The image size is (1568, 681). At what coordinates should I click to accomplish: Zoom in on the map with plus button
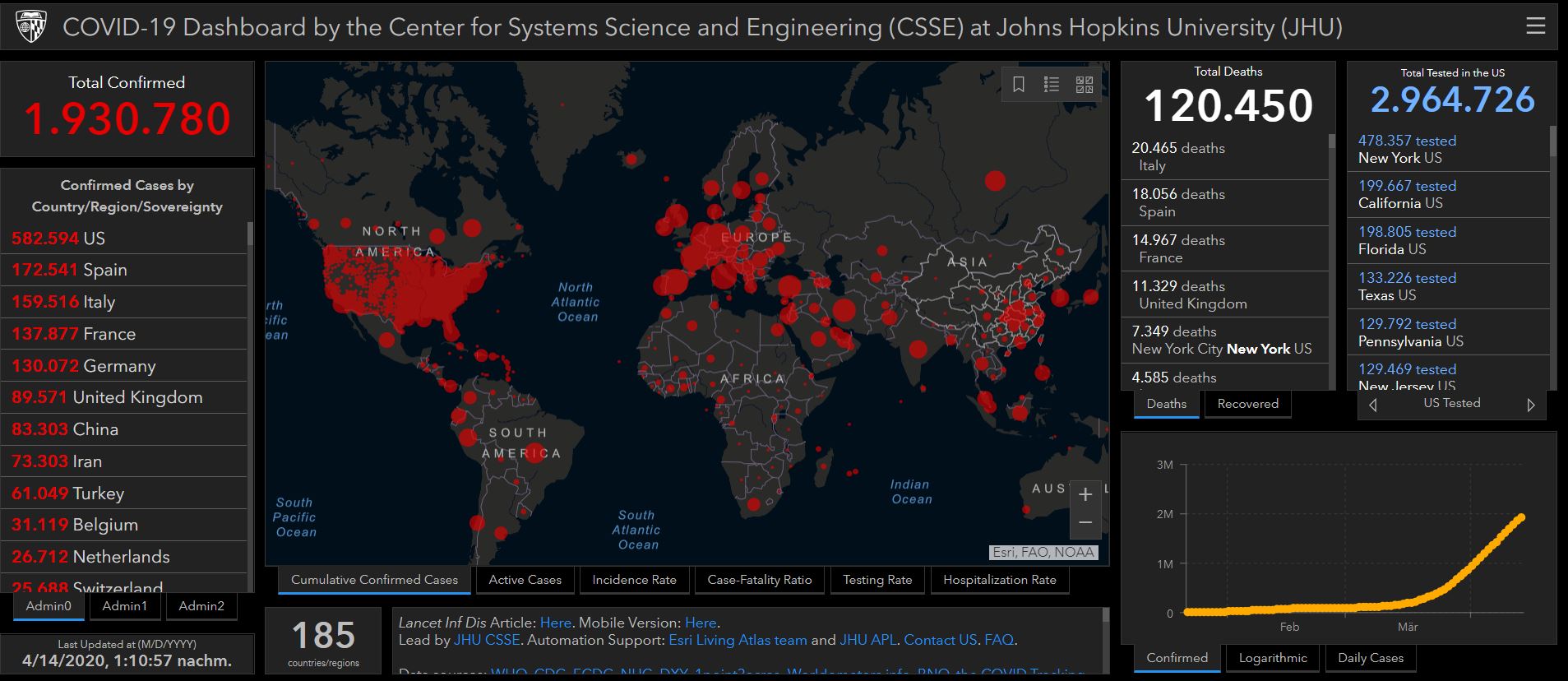coord(1085,494)
